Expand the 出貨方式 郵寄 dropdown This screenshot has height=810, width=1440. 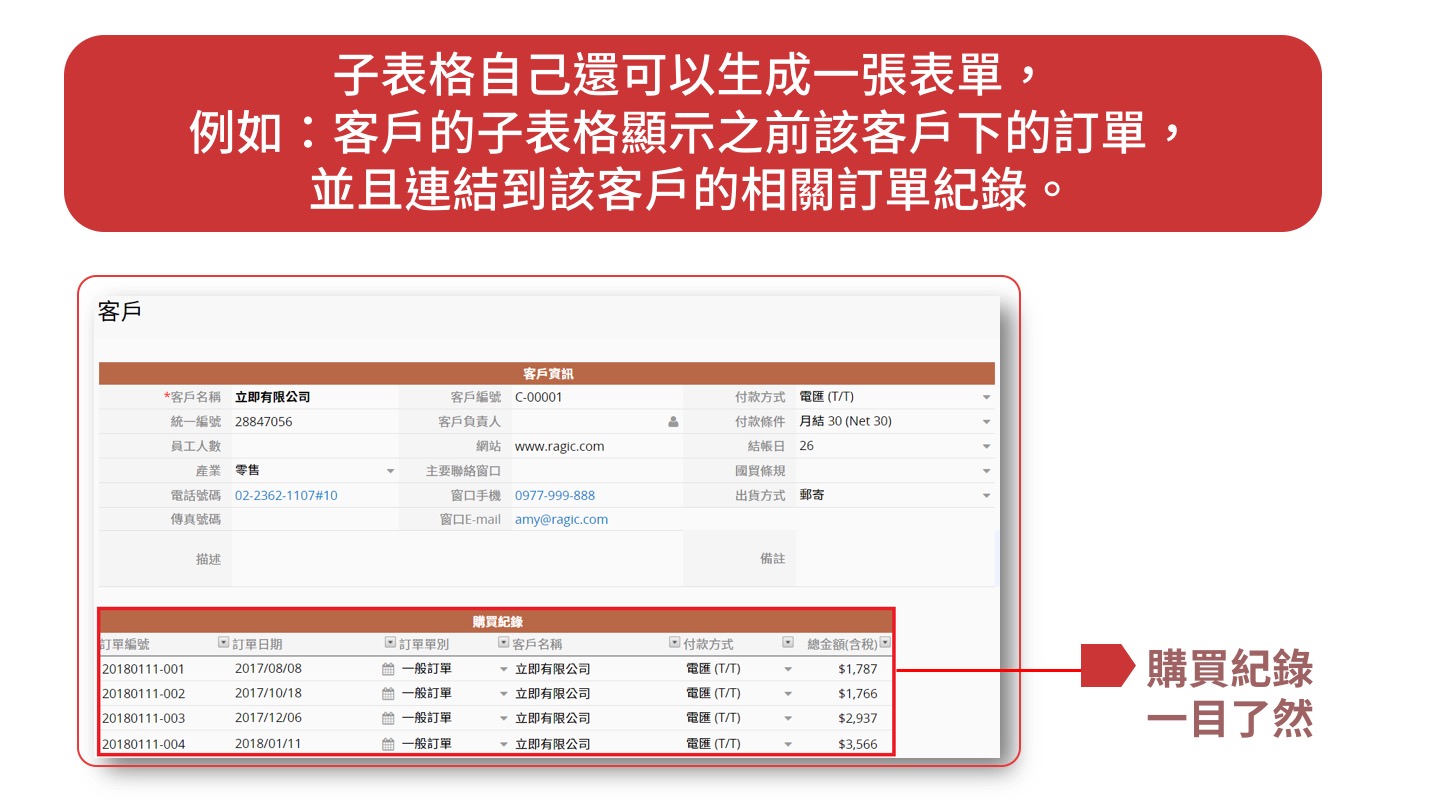pyautogui.click(x=986, y=496)
